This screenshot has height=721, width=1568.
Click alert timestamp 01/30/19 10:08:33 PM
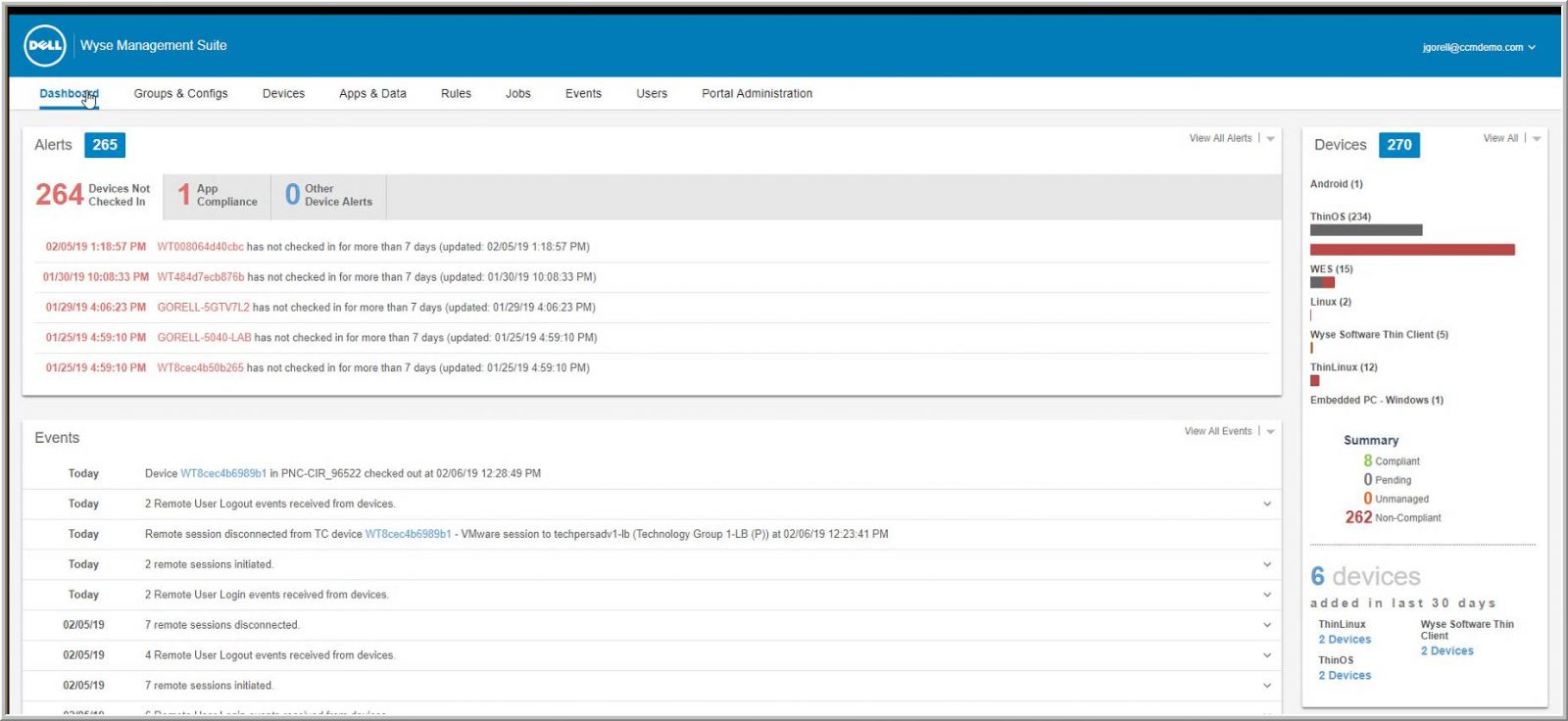coord(96,277)
